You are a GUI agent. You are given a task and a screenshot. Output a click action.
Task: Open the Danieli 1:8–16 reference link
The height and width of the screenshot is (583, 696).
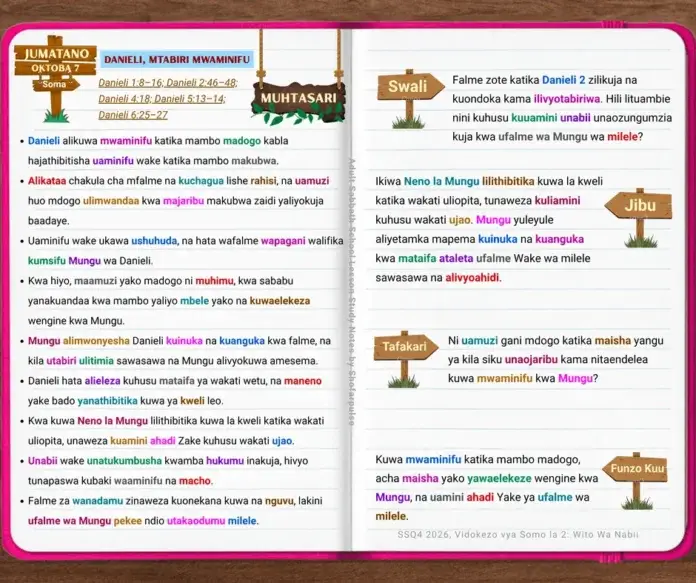pyautogui.click(x=131, y=83)
